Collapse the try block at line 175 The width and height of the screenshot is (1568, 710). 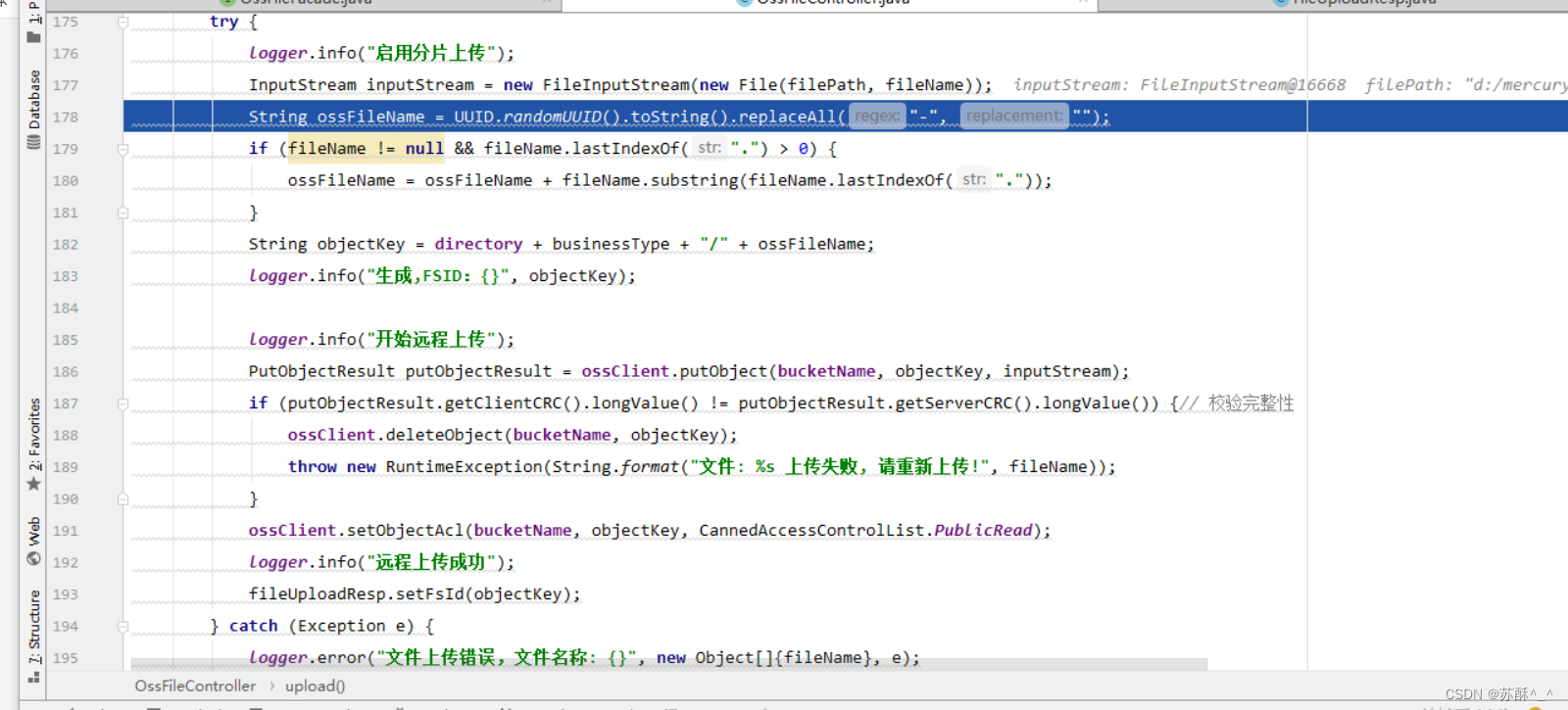click(x=122, y=22)
